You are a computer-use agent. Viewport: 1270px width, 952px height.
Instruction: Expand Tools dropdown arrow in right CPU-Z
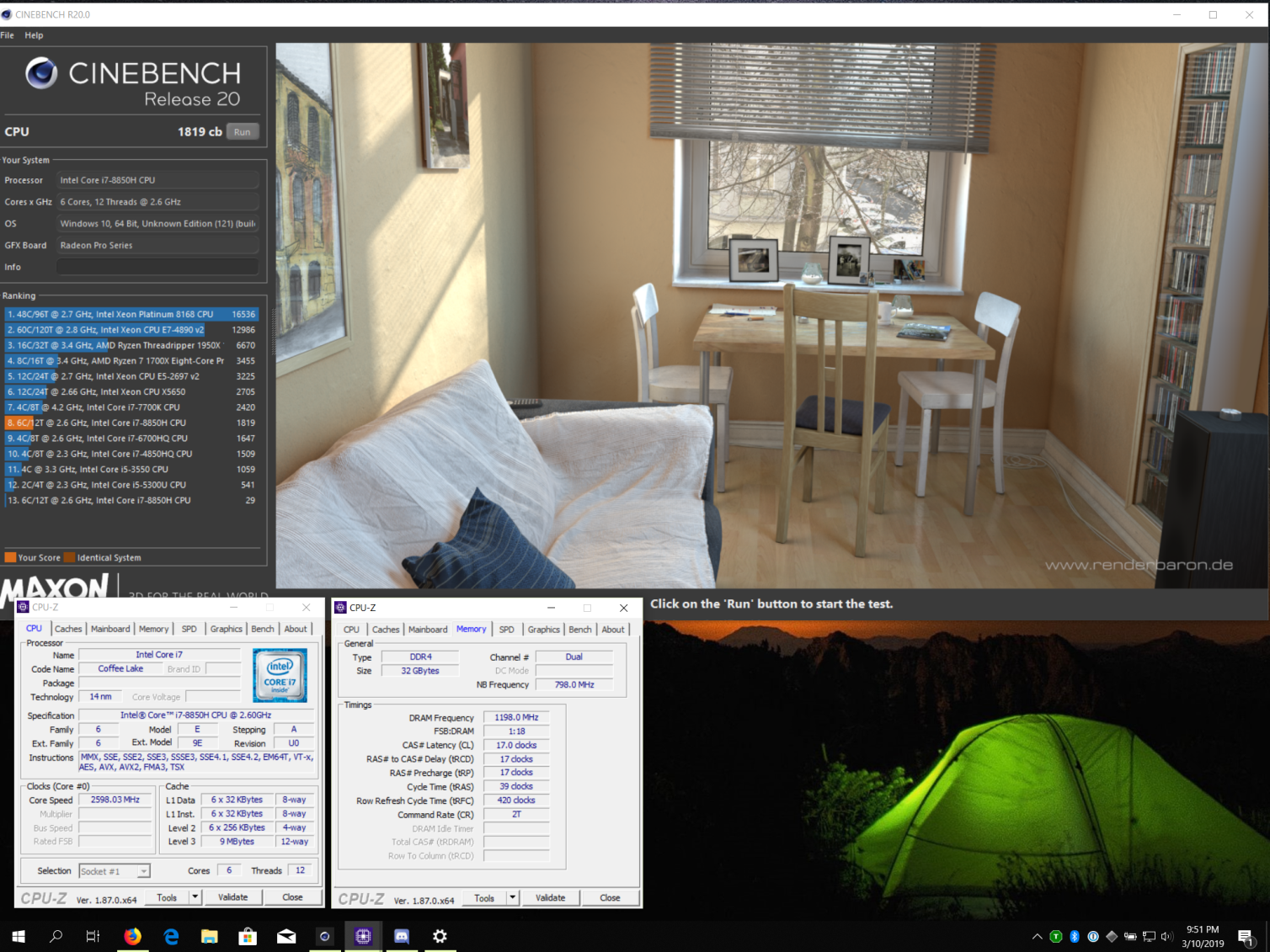tap(512, 898)
